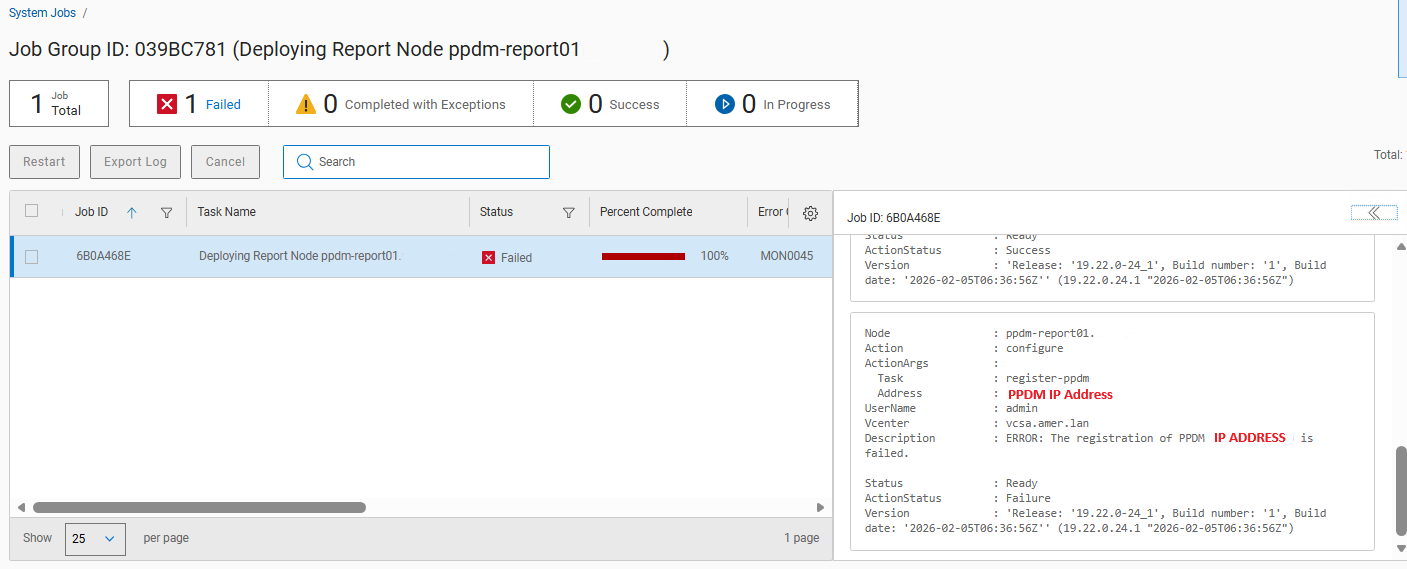Click the In Progress label
This screenshot has width=1407, height=569.
coord(797,104)
